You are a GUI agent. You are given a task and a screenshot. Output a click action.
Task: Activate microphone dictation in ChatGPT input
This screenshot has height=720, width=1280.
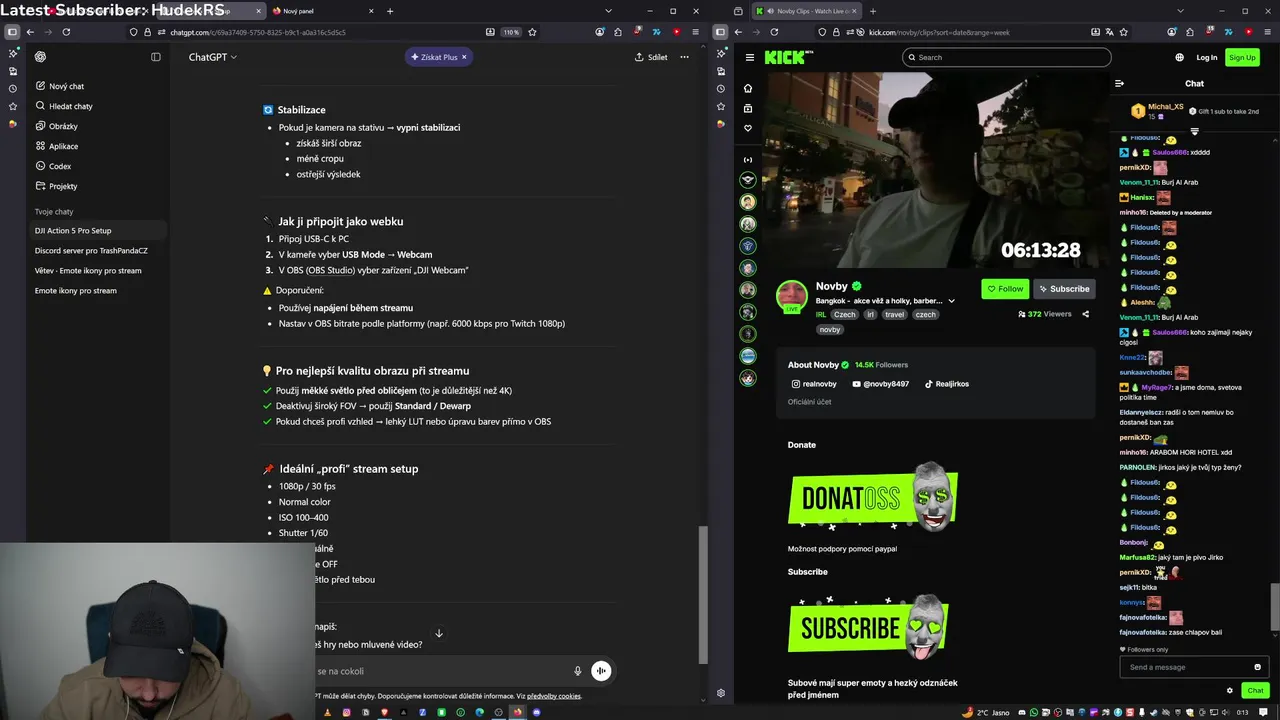coord(577,671)
